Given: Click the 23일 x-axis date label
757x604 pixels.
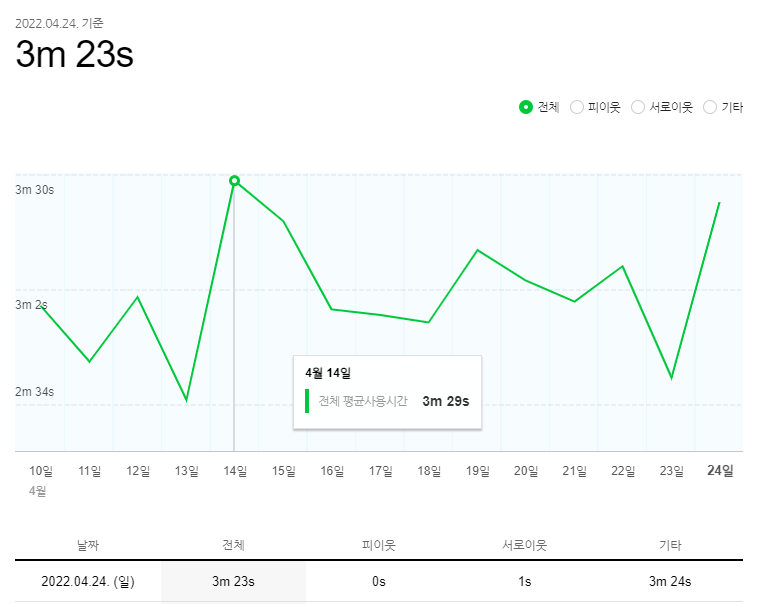Looking at the screenshot, I should [x=672, y=471].
